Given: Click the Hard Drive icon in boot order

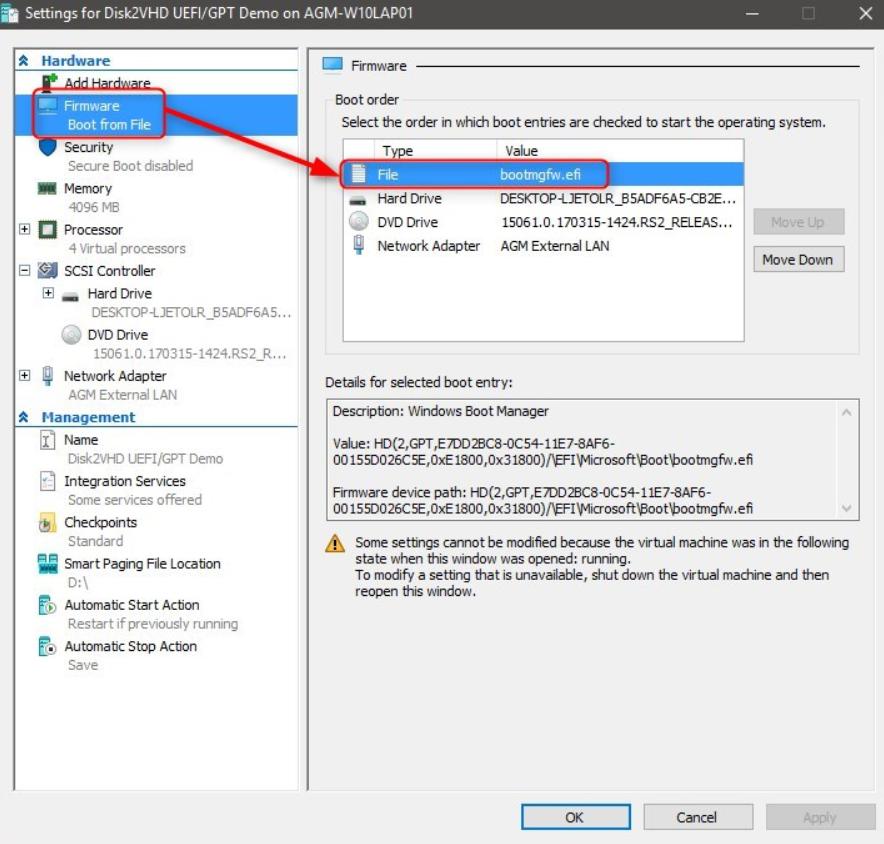Looking at the screenshot, I should (358, 200).
